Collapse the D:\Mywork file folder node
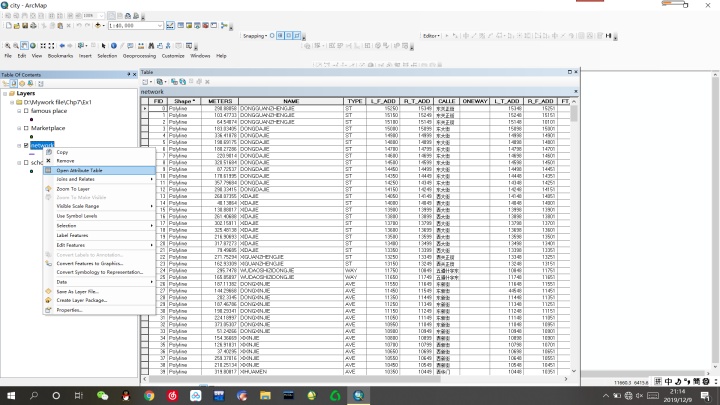This screenshot has width=720, height=405. pos(12,102)
